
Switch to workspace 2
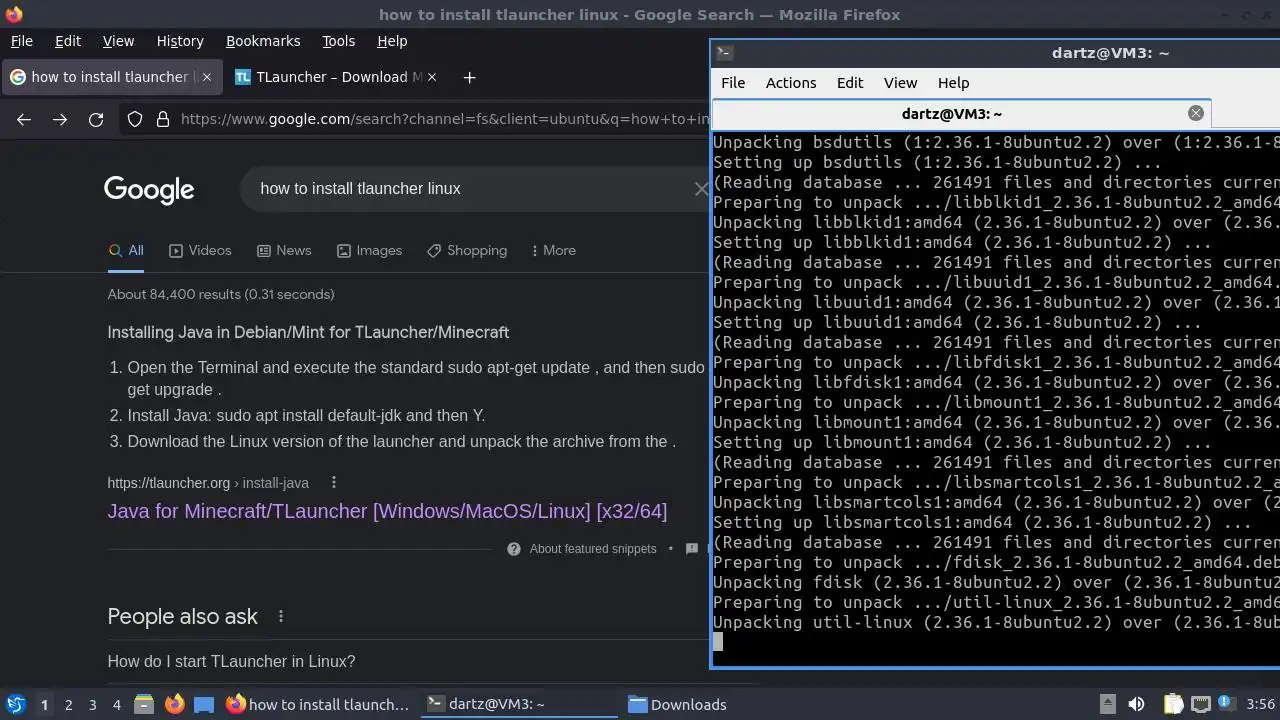68,705
